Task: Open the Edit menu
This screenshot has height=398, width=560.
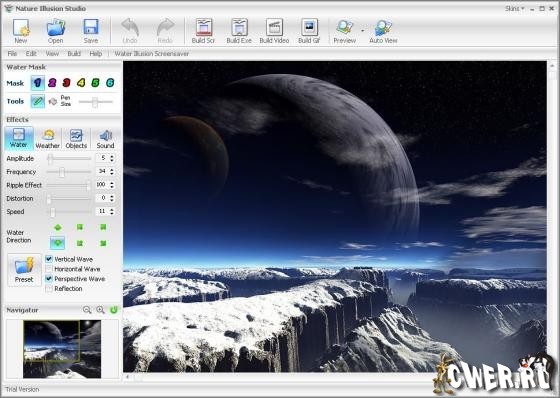Action: [x=31, y=54]
